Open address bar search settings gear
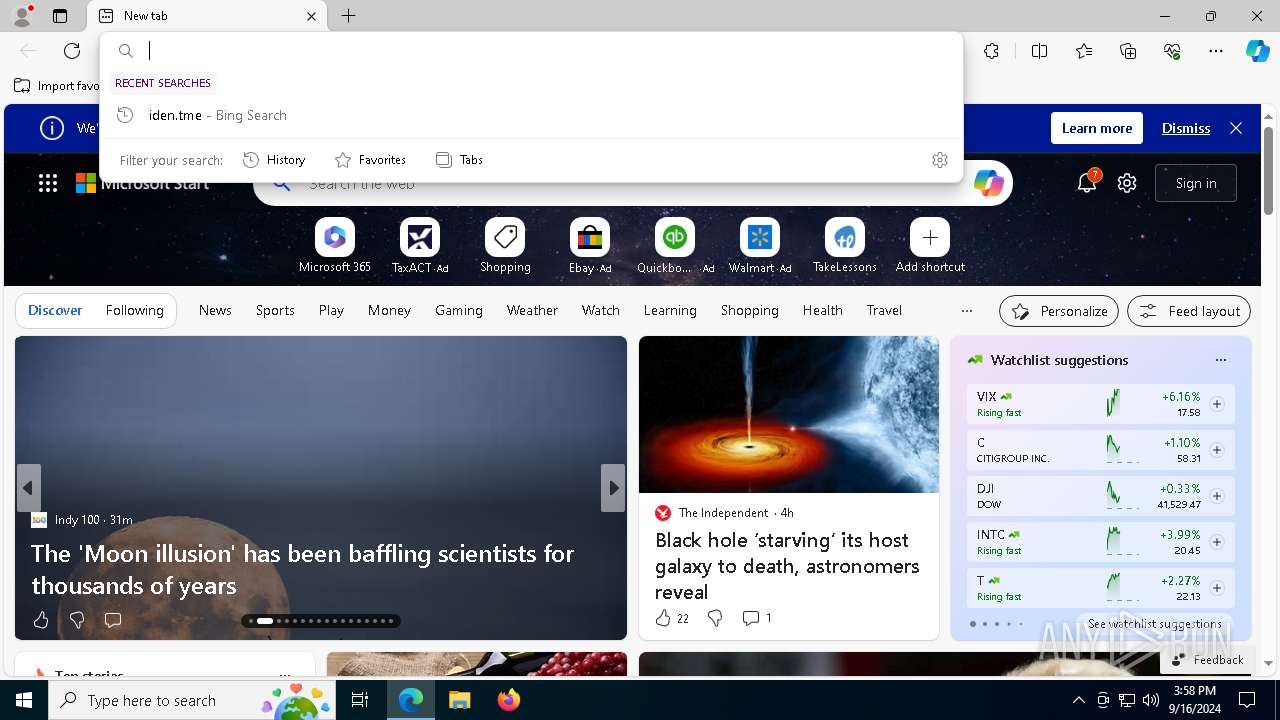Screen dimensions: 1280x720 (940, 160)
